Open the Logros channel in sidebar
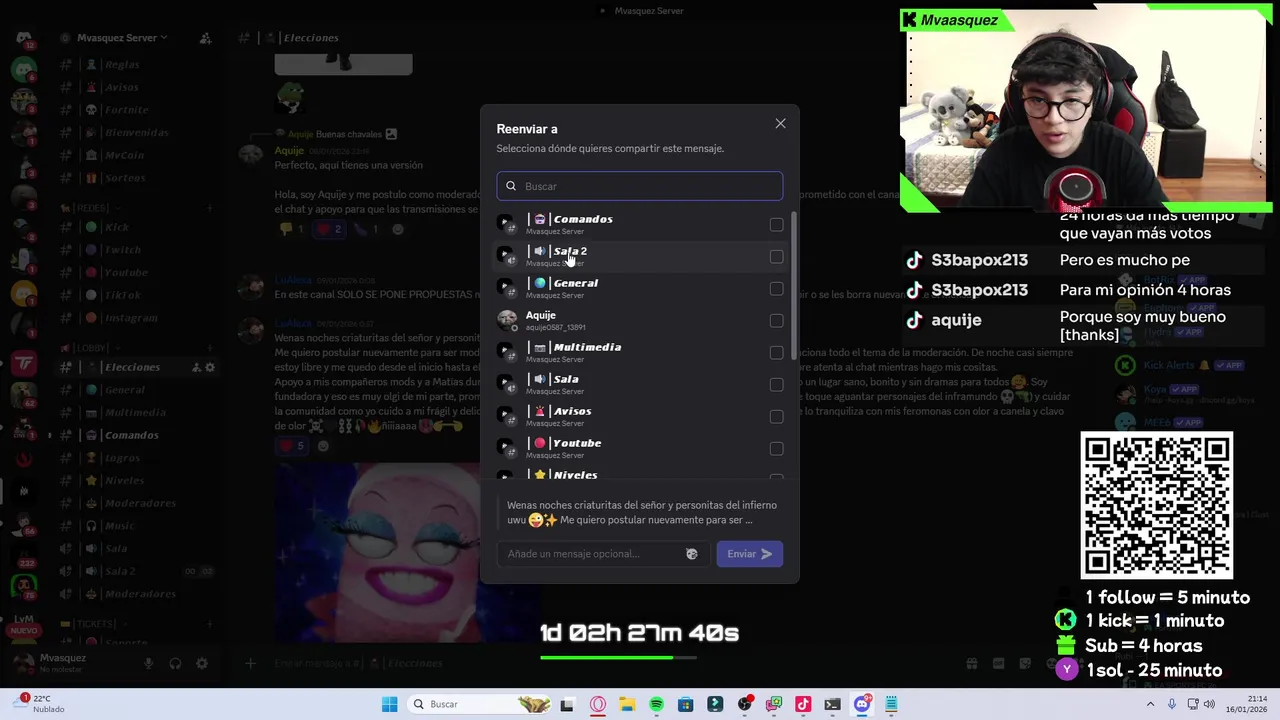The width and height of the screenshot is (1280, 720). pos(135,458)
